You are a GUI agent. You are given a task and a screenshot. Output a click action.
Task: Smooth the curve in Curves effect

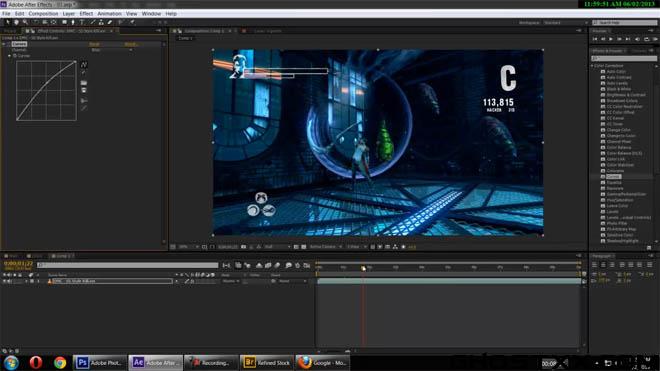[84, 101]
